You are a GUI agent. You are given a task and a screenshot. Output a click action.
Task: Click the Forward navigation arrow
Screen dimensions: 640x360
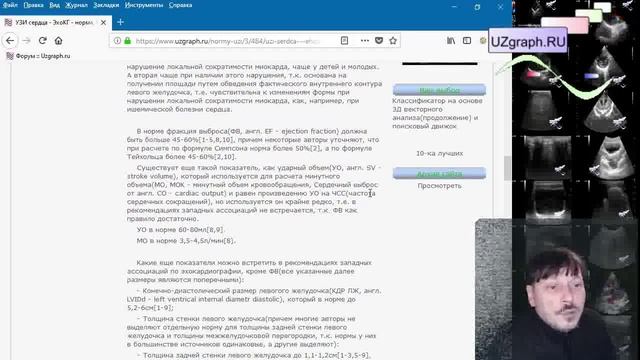(27, 40)
